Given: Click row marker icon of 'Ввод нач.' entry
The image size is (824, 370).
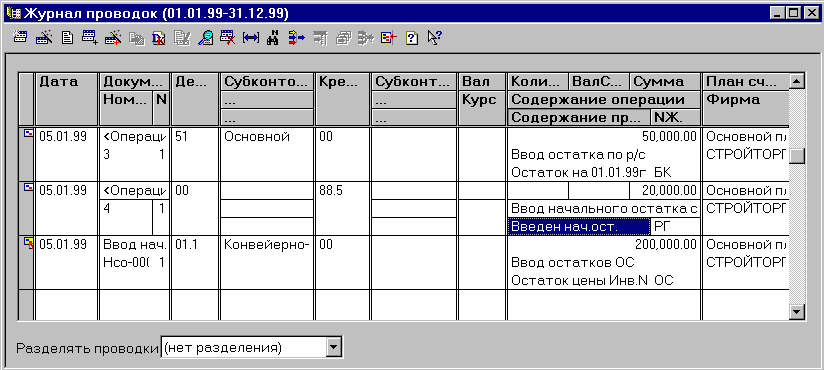Looking at the screenshot, I should [27, 243].
